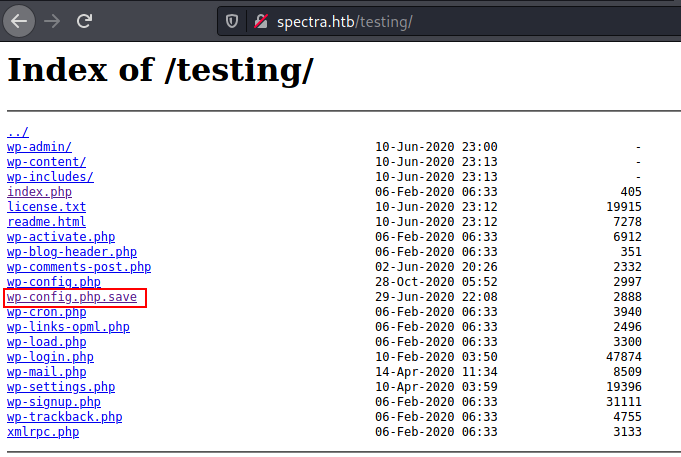681x457 pixels.
Task: Click the forward navigation arrow
Action: [x=52, y=21]
